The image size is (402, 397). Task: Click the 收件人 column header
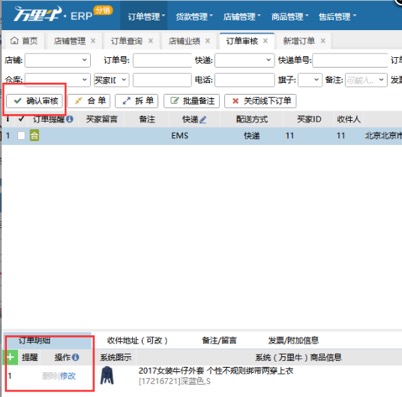(348, 119)
